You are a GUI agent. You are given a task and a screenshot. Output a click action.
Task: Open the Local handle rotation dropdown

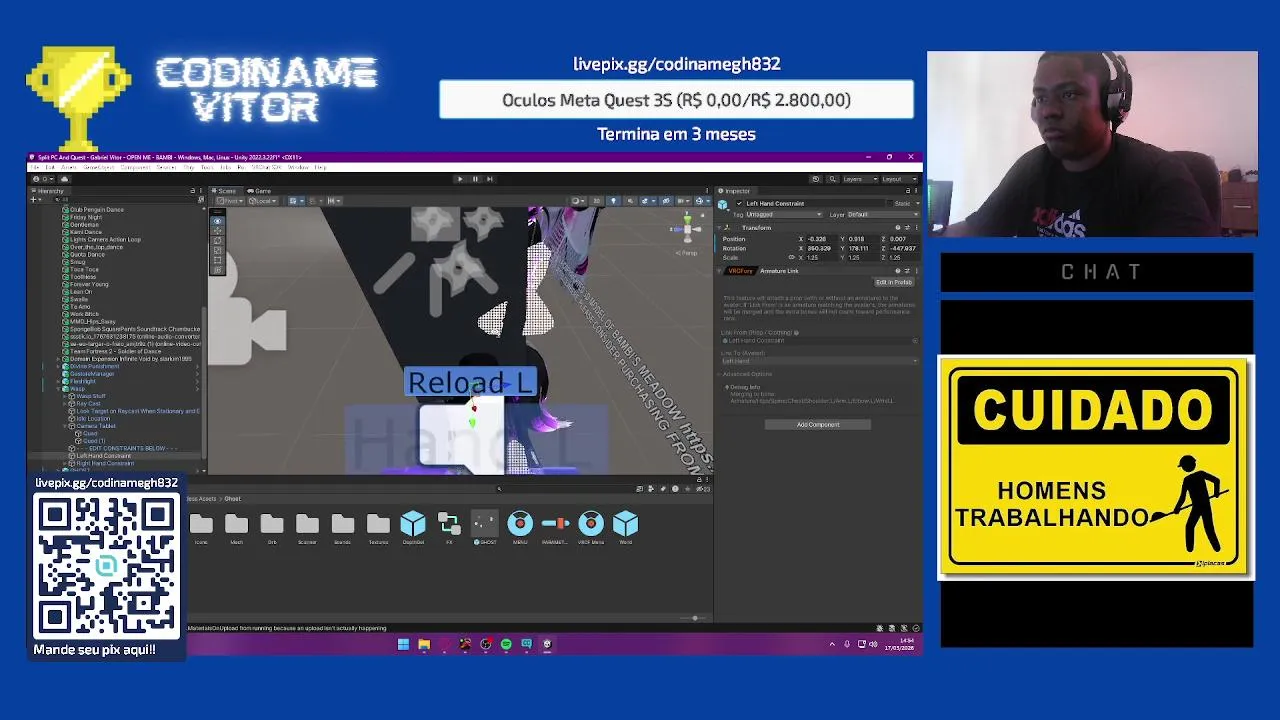point(263,200)
